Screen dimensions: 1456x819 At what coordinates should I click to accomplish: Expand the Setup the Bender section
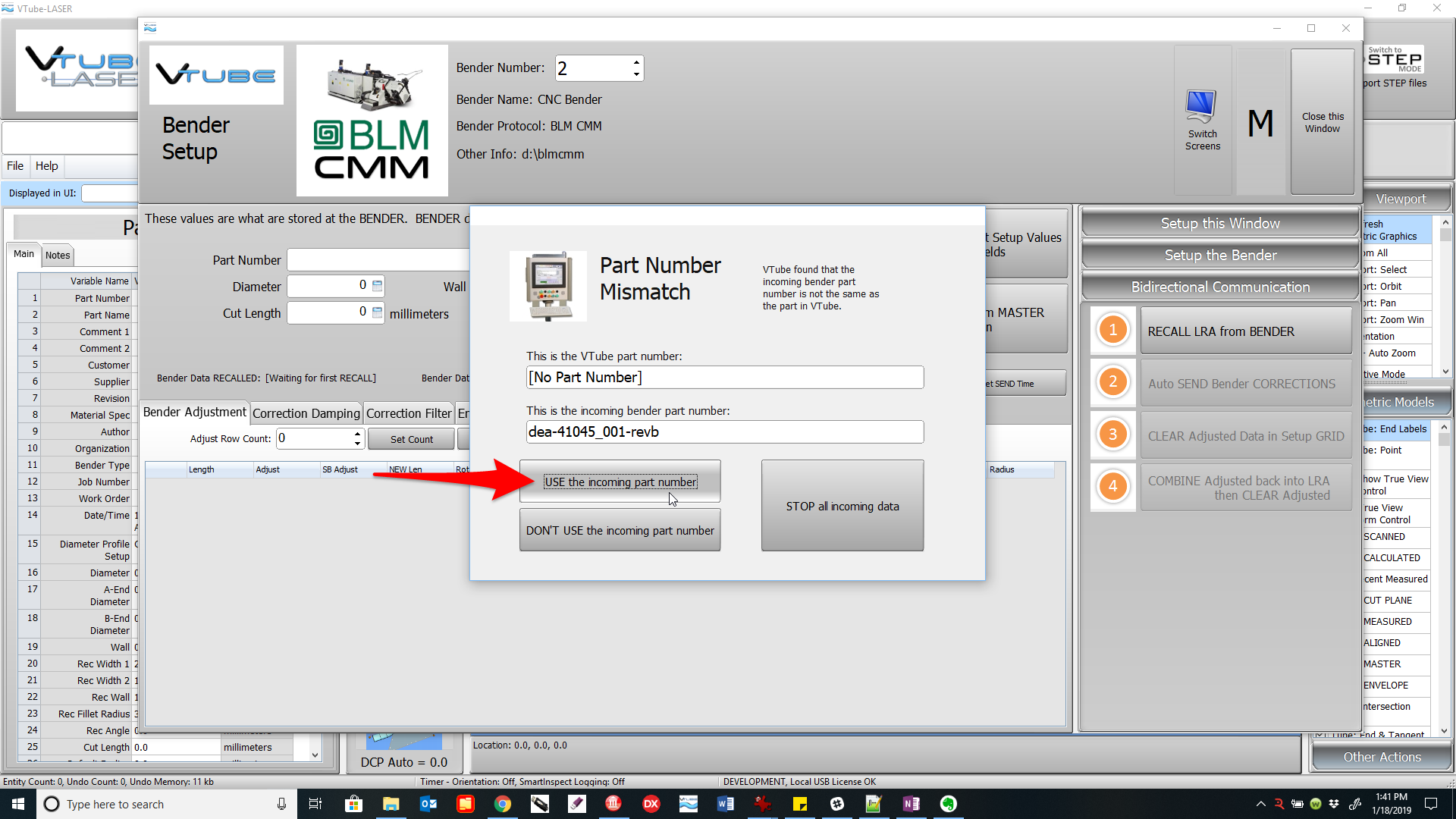coord(1219,256)
